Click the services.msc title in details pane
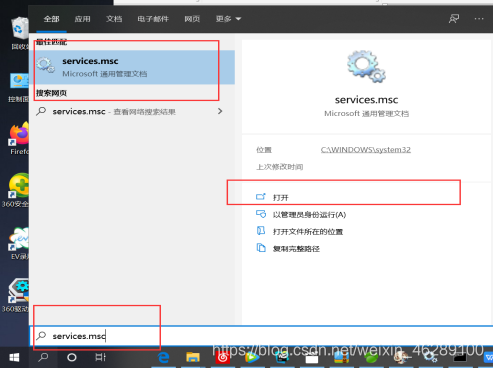 [x=366, y=100]
